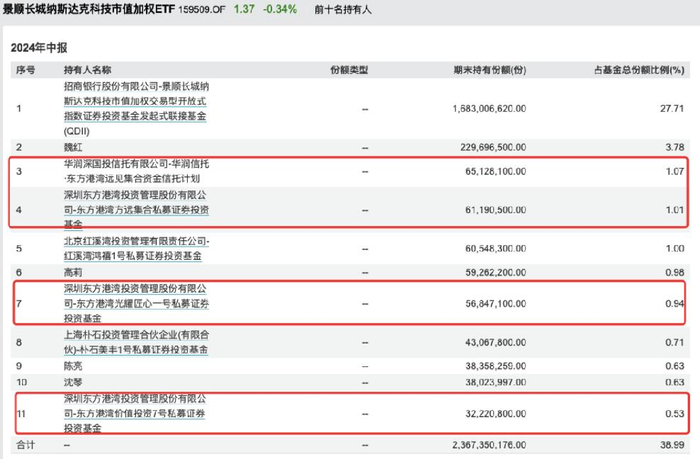Viewport: 700px width, 459px height.
Task: Click share value 32,220,800.00
Action: (x=496, y=414)
